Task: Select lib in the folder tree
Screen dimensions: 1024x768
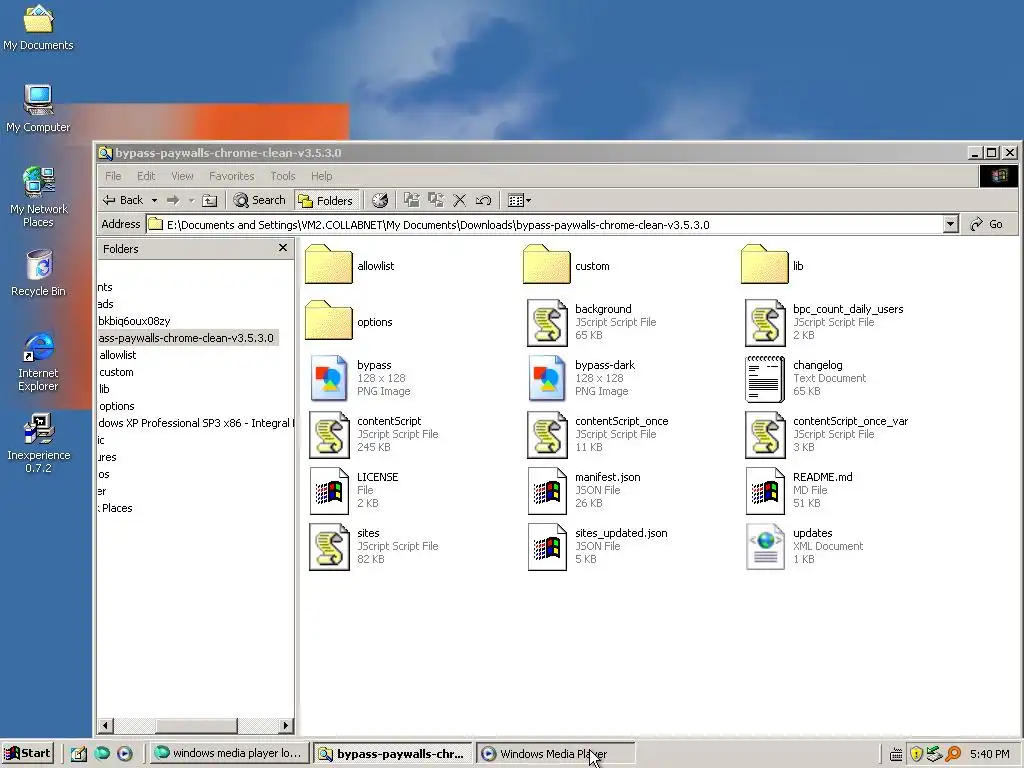Action: click(104, 389)
